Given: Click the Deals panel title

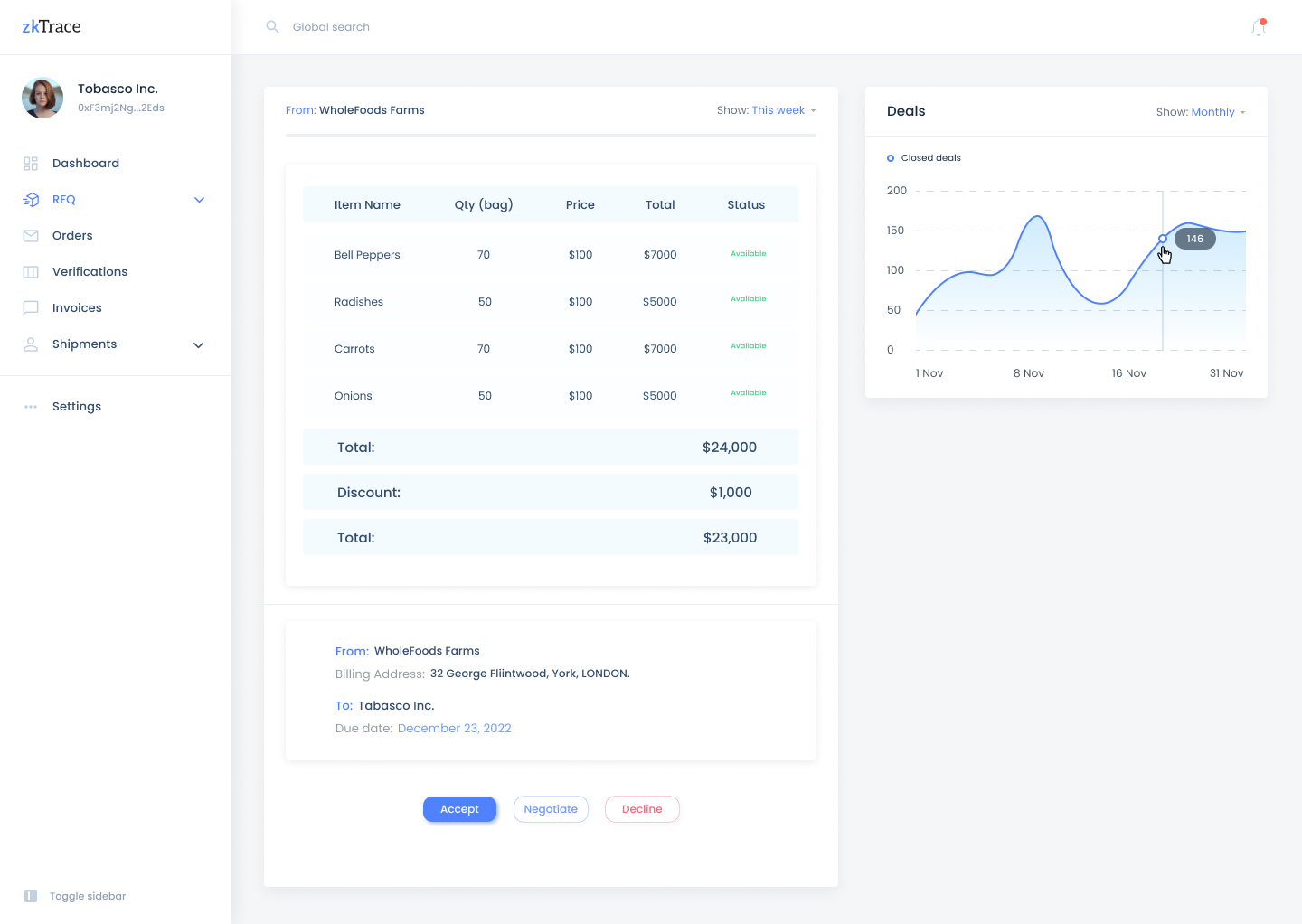Looking at the screenshot, I should [906, 111].
